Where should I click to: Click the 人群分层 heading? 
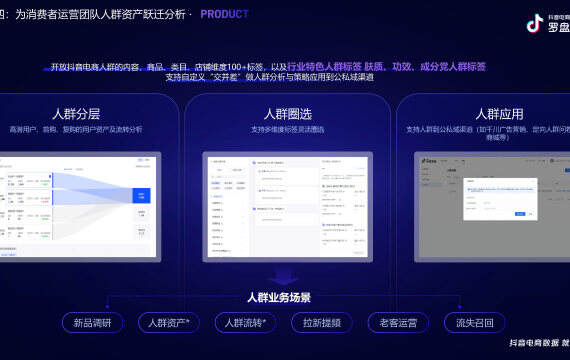pyautogui.click(x=76, y=114)
